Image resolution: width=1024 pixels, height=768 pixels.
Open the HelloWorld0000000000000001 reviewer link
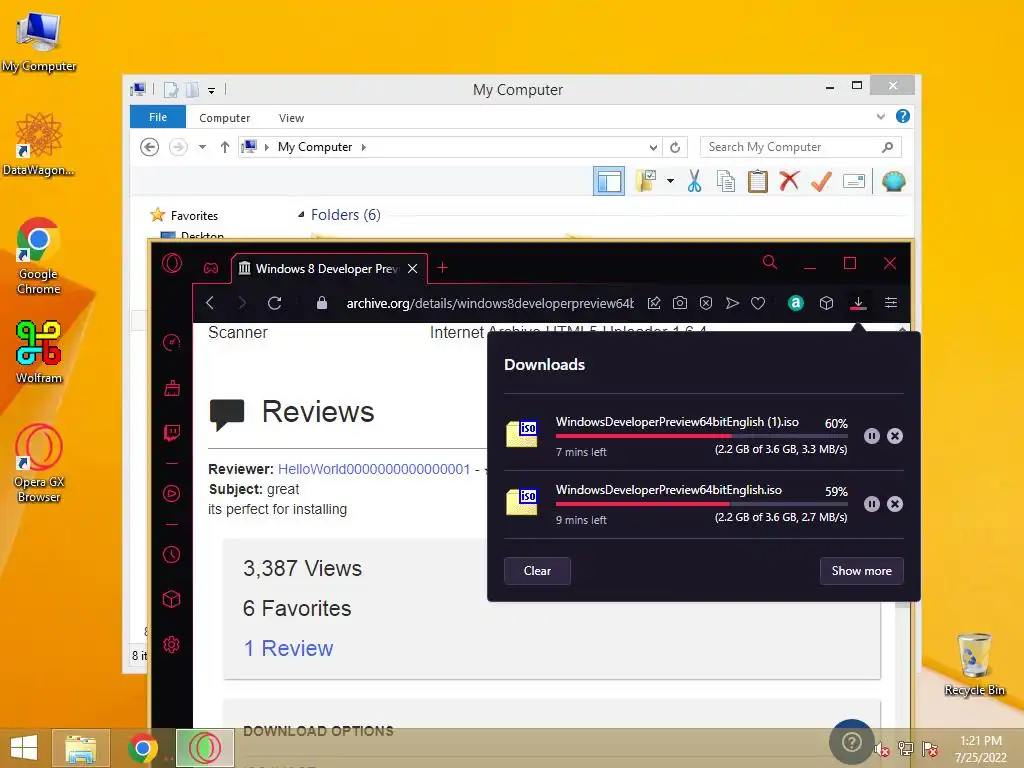pyautogui.click(x=374, y=469)
